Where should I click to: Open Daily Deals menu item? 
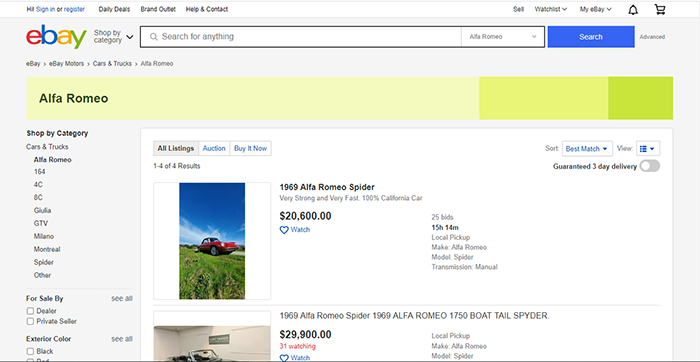point(114,9)
